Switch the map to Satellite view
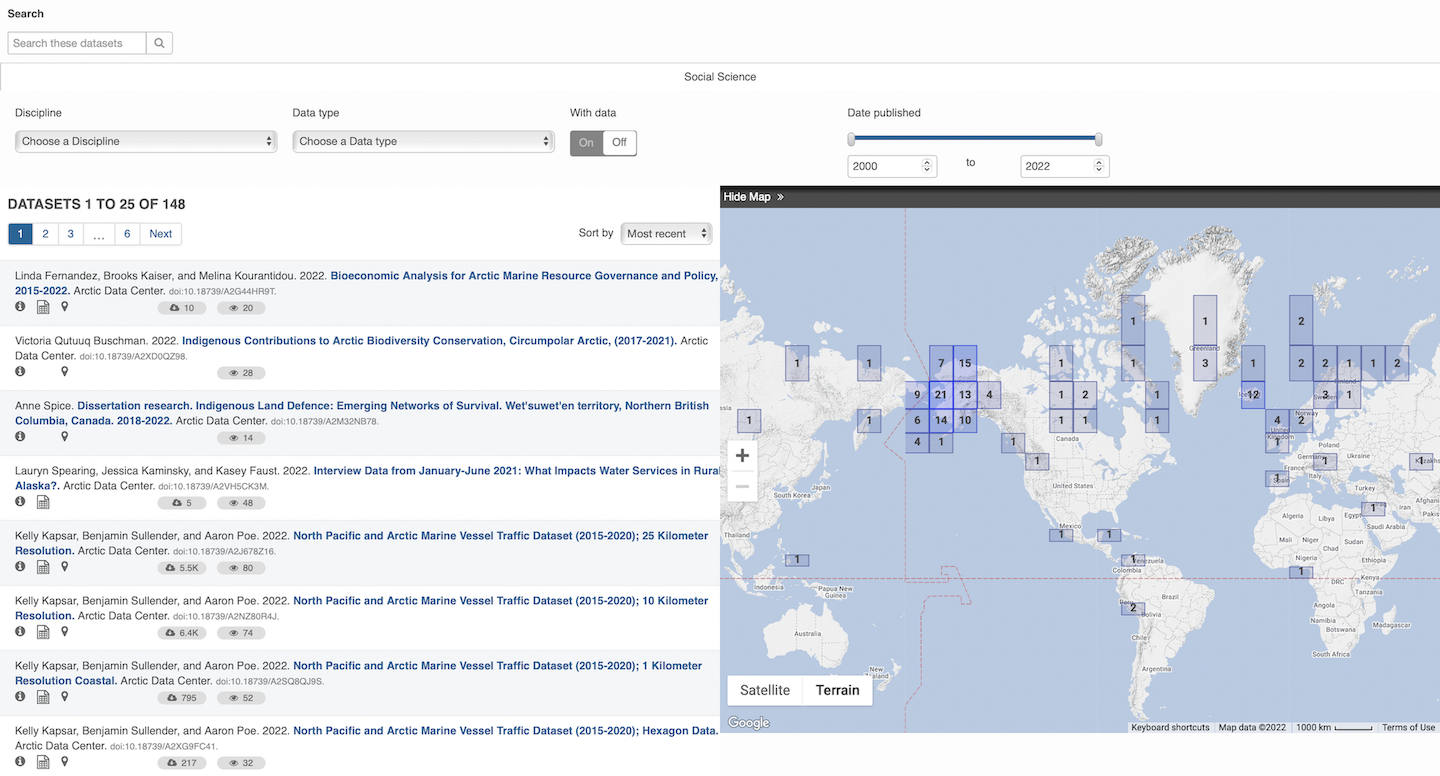The width and height of the screenshot is (1440, 776). pos(764,690)
